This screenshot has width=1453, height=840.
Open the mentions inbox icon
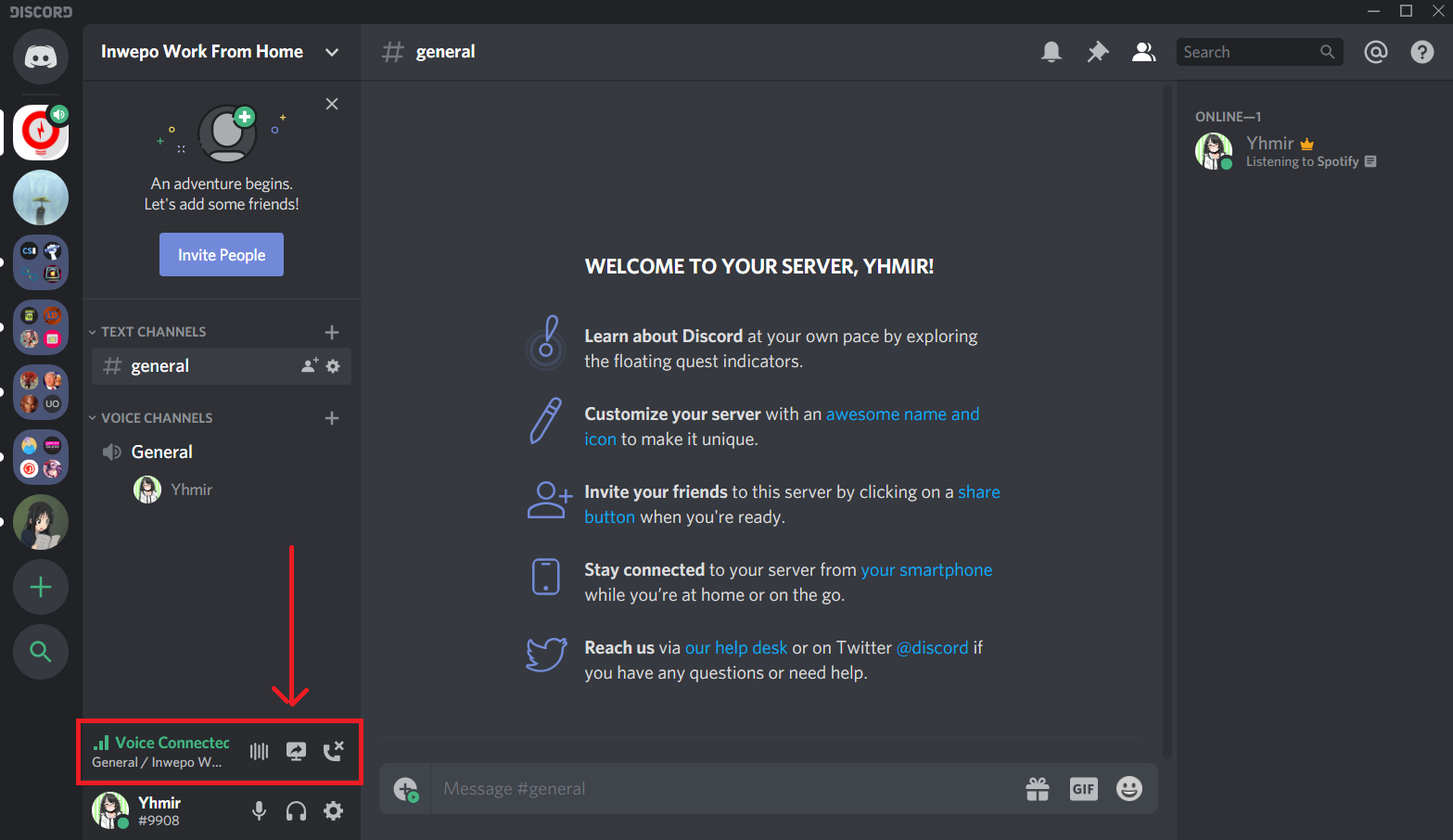1375,52
